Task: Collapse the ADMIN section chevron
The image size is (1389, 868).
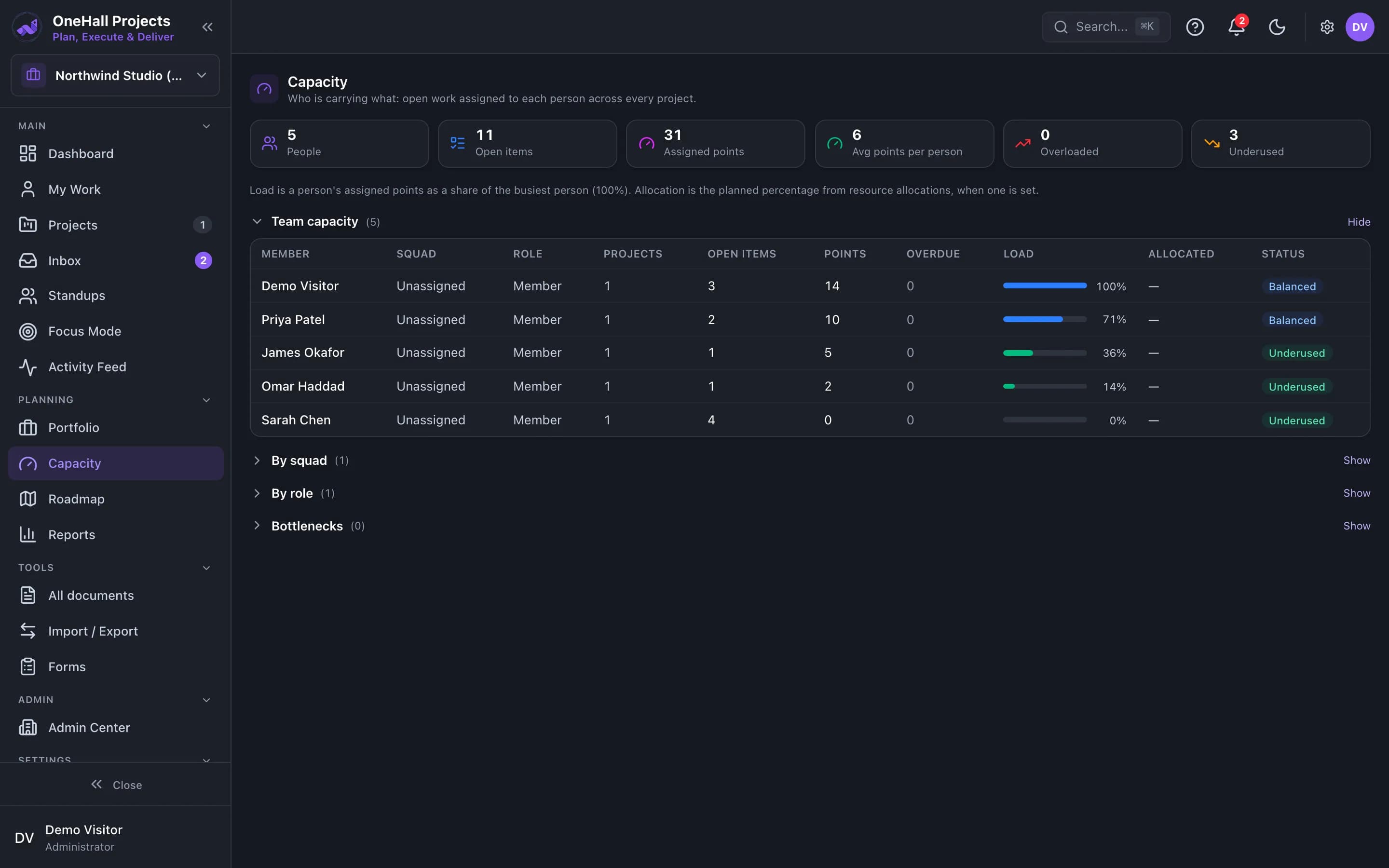Action: click(206, 700)
